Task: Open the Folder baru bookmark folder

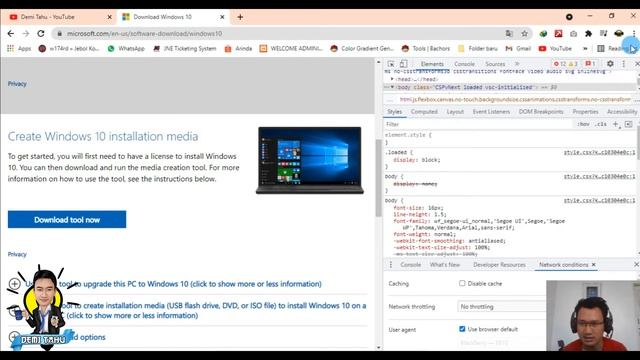Action: (x=478, y=48)
